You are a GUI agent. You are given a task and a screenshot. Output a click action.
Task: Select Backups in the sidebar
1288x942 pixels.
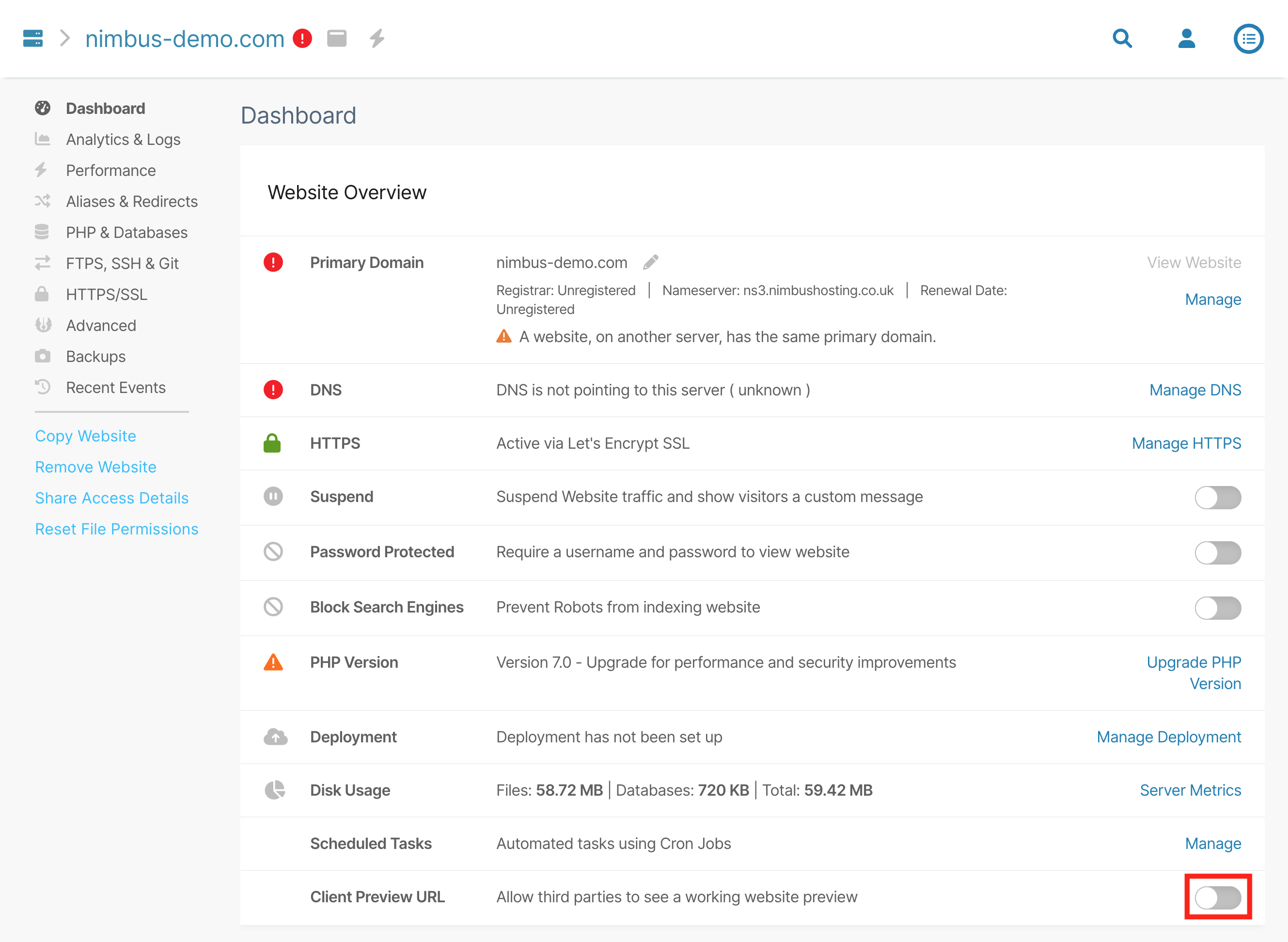(x=95, y=356)
